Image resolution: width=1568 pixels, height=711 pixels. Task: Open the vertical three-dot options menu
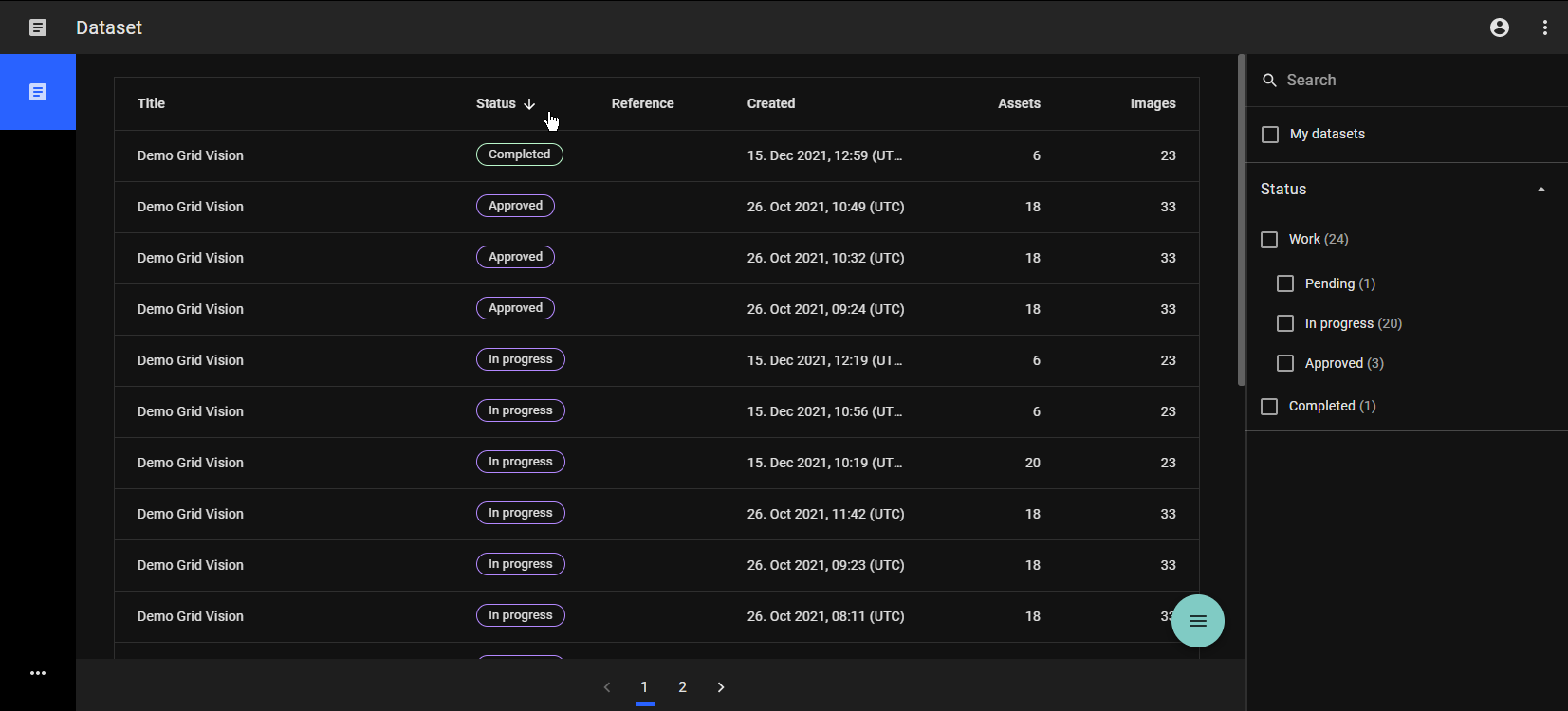pyautogui.click(x=1544, y=27)
